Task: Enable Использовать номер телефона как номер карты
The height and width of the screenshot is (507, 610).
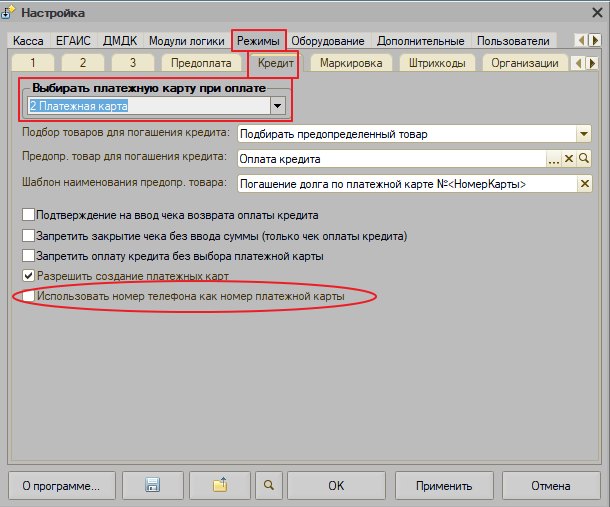Action: pyautogui.click(x=28, y=296)
